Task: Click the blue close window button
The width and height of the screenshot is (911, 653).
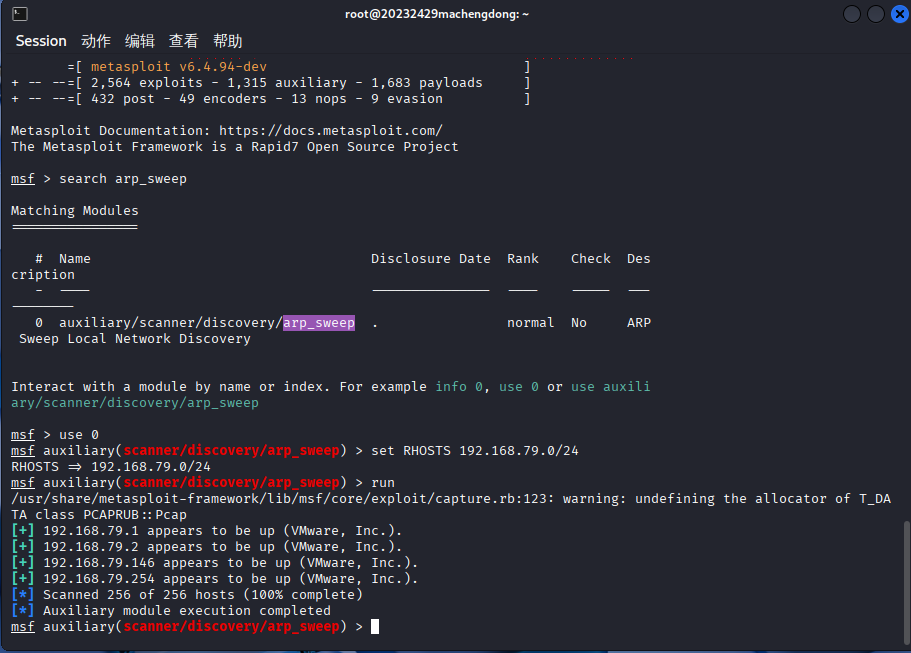Action: pyautogui.click(x=899, y=14)
